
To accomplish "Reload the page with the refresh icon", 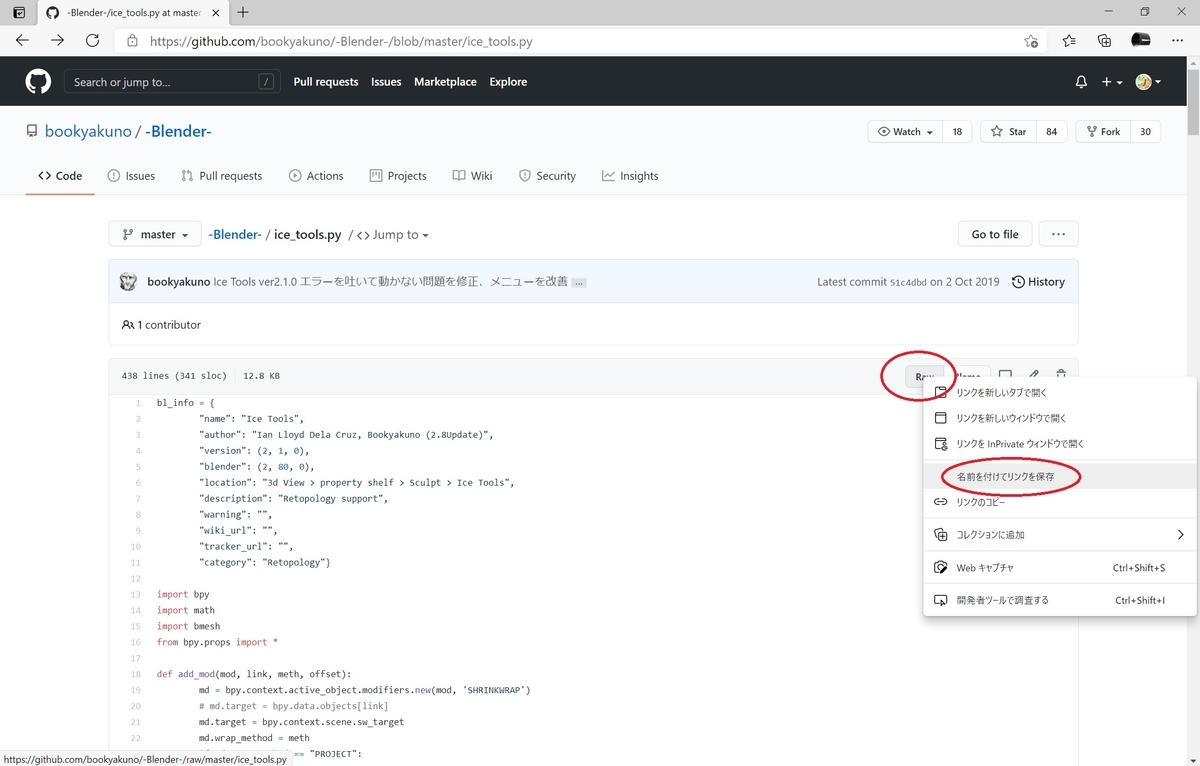I will (92, 41).
